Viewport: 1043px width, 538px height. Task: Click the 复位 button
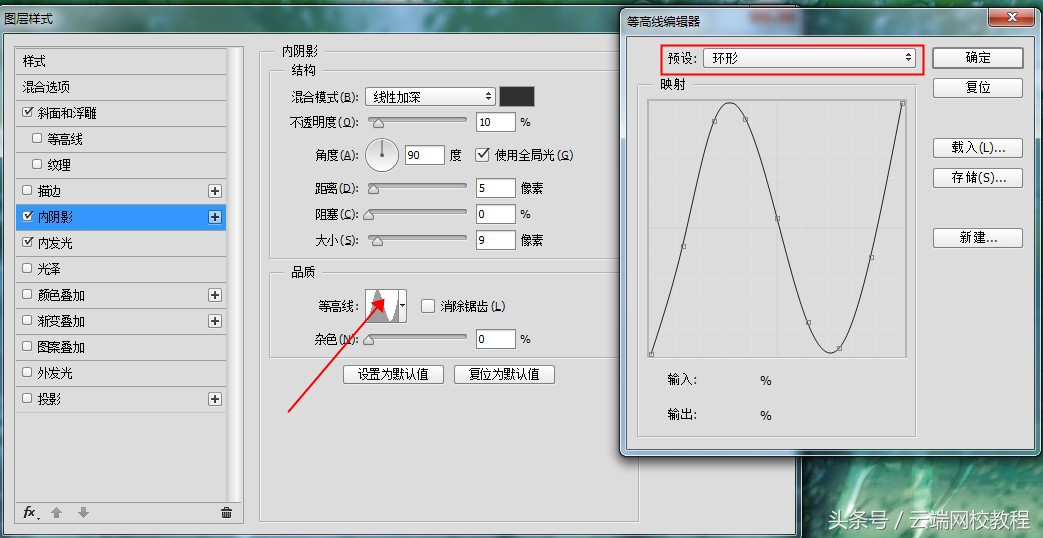[977, 87]
